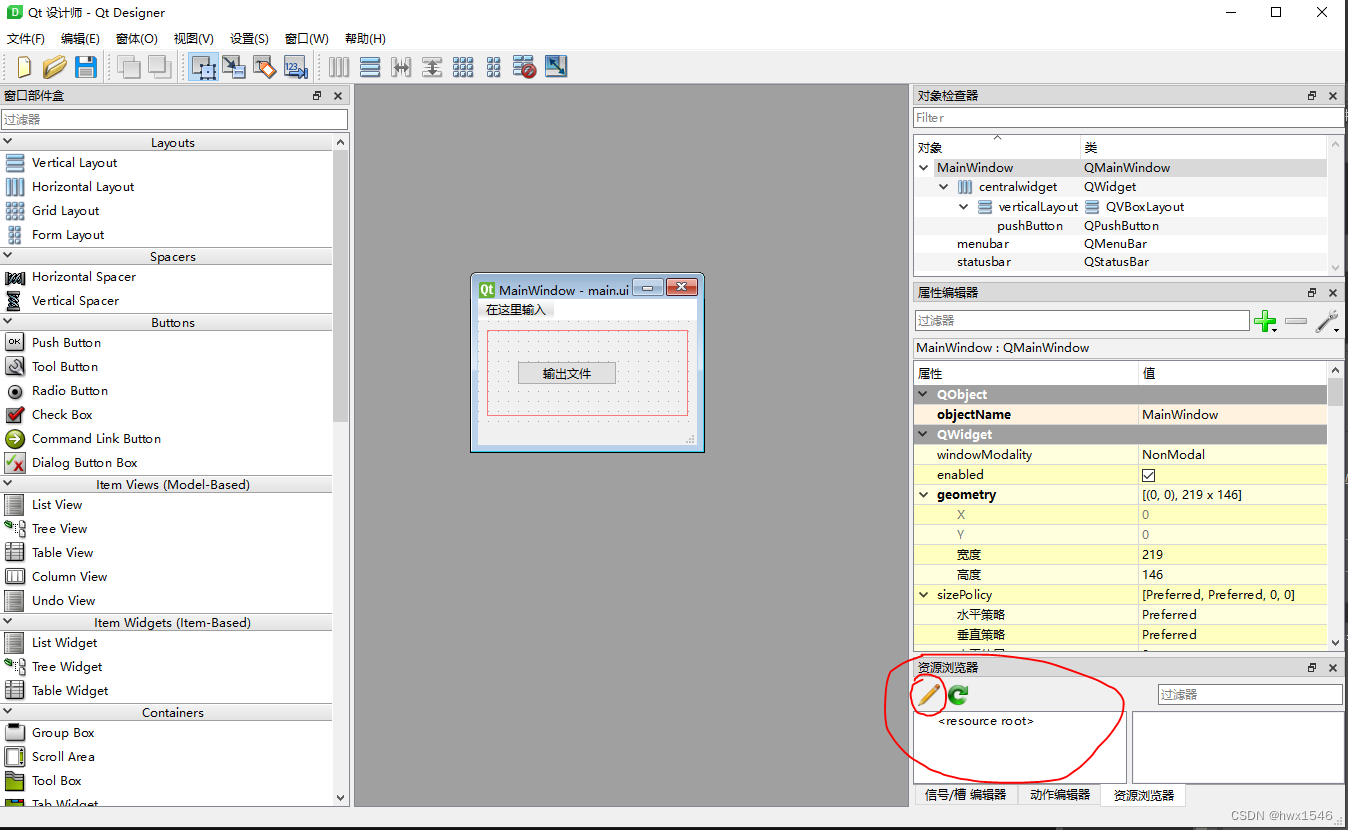Open the 编辑(E) menu
This screenshot has width=1348, height=830.
click(x=80, y=39)
